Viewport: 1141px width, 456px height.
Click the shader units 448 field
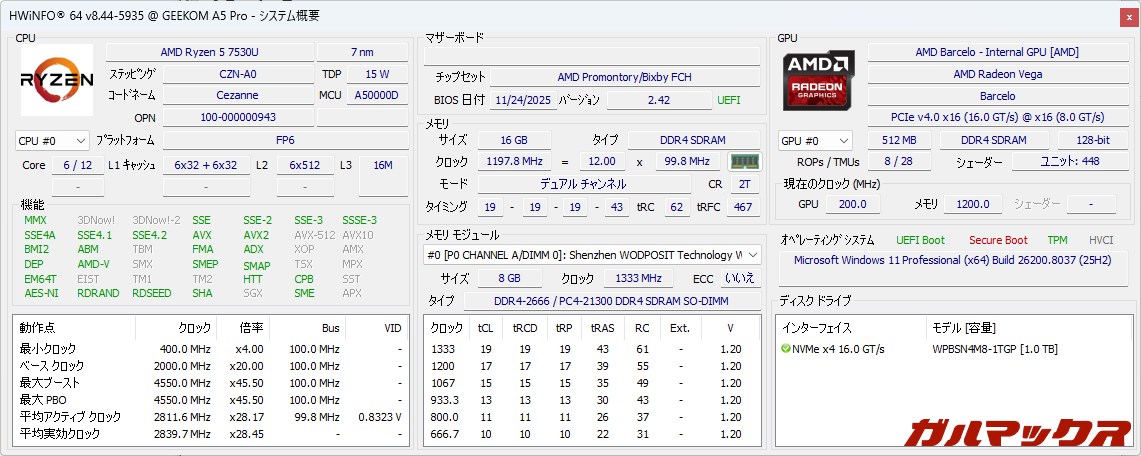click(x=1070, y=161)
